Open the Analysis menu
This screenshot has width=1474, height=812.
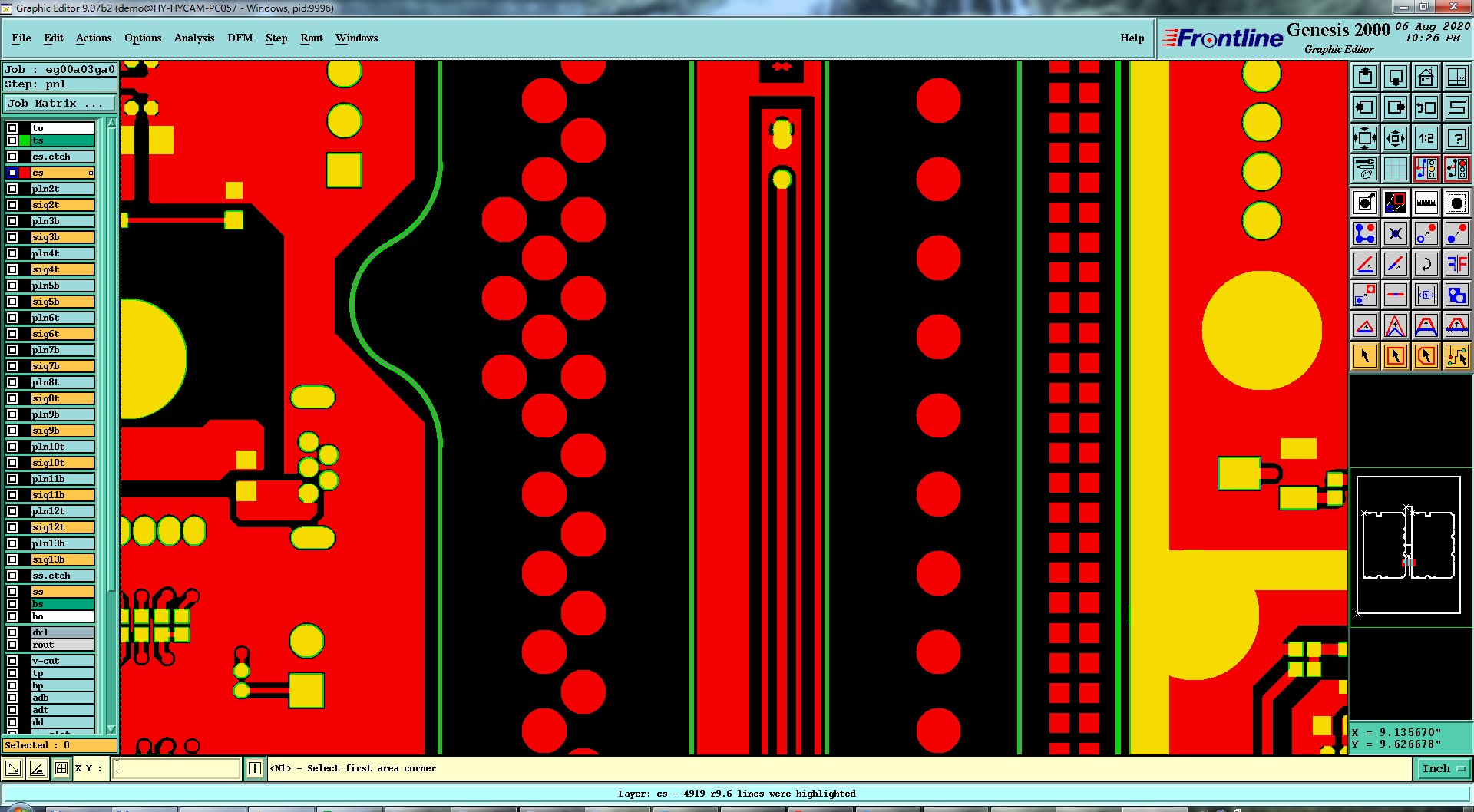(x=194, y=38)
